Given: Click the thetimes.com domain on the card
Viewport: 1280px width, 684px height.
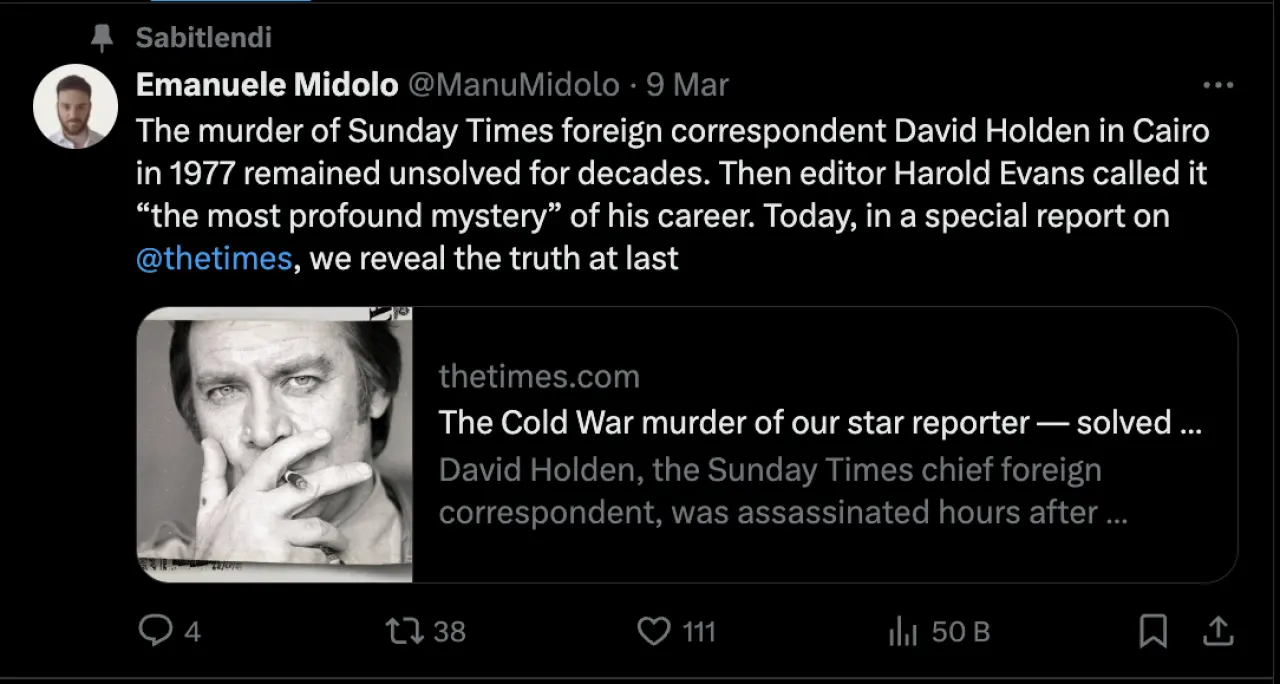Looking at the screenshot, I should [x=539, y=377].
